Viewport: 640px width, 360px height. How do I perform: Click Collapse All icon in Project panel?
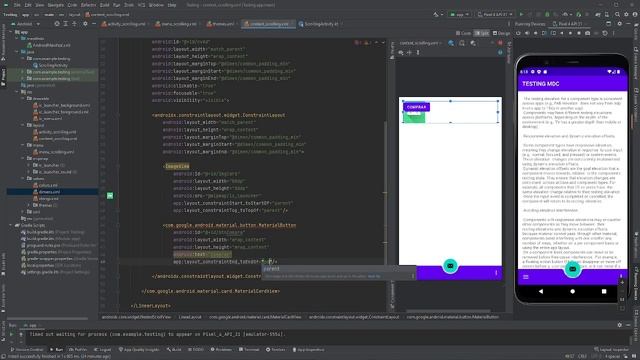(74, 24)
